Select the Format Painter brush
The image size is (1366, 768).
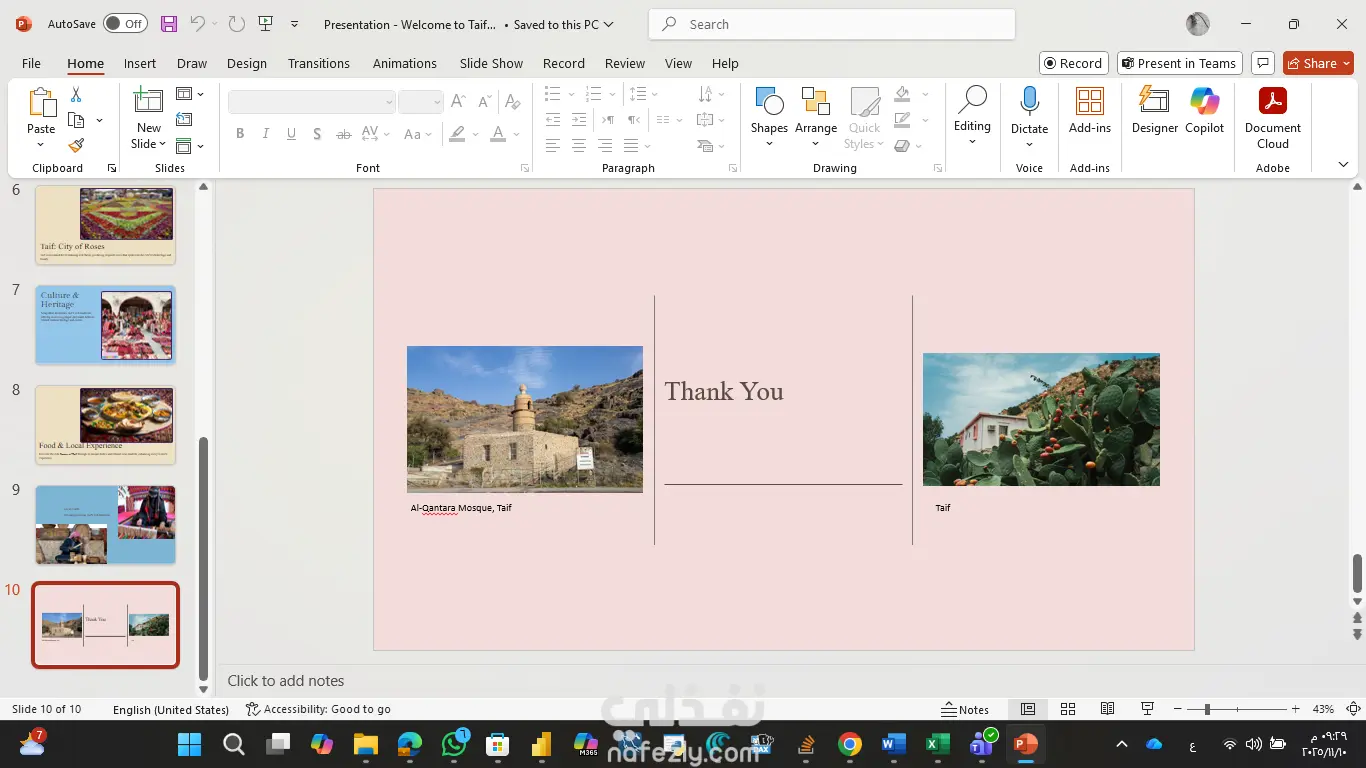point(76,145)
